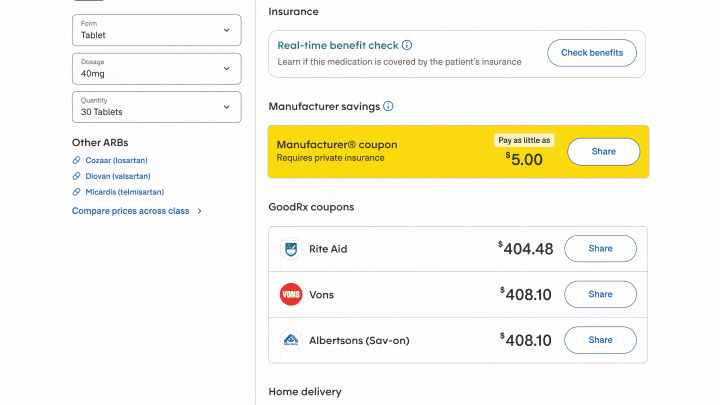
Task: Click the Albertsons pharmacy logo icon
Action: click(291, 340)
